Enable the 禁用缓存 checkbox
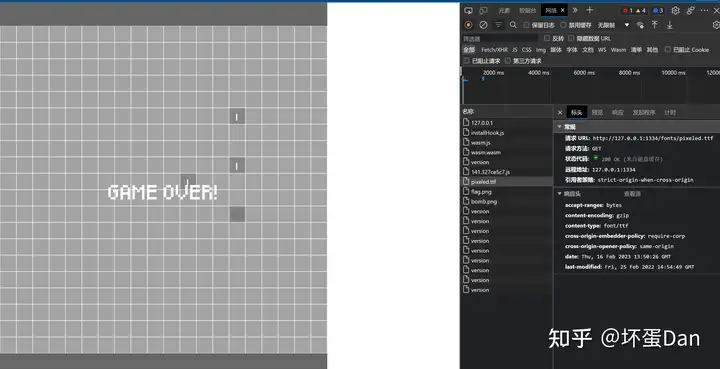This screenshot has width=720, height=369. [563, 25]
